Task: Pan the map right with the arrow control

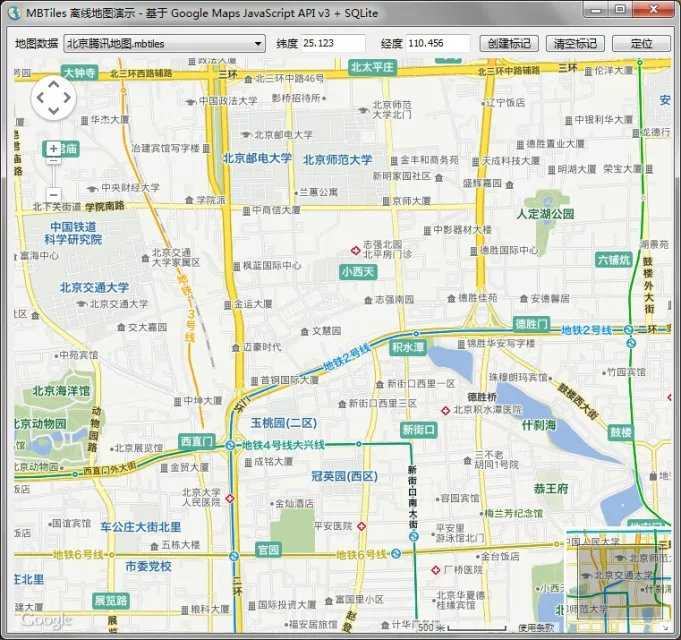Action: [x=67, y=98]
